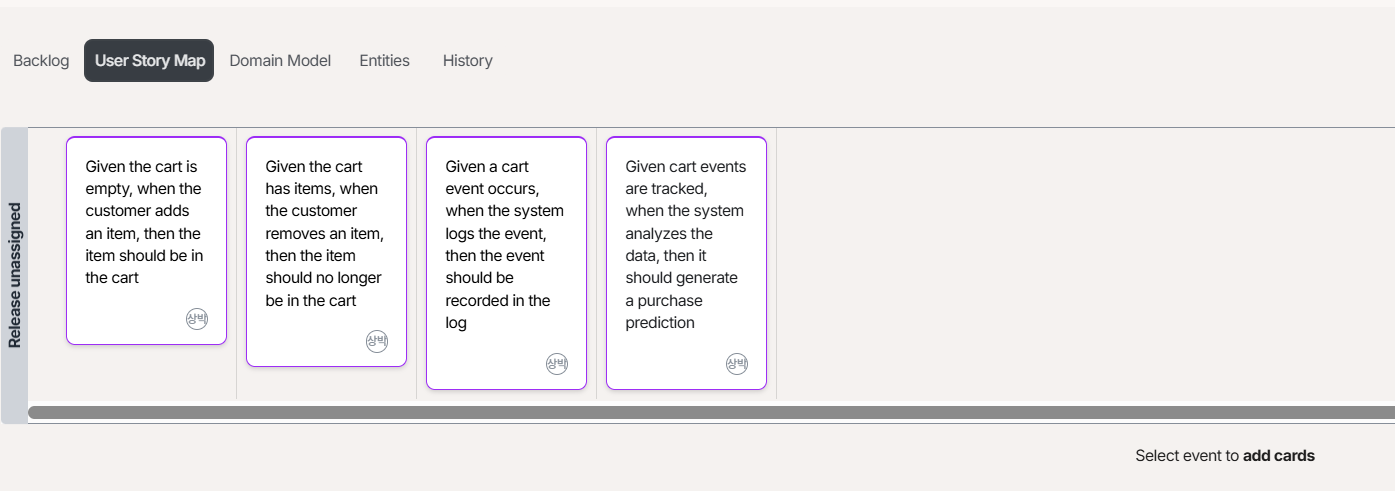1395x491 pixels.
Task: Click the 'Release unassigned' row label
Action: pos(14,275)
